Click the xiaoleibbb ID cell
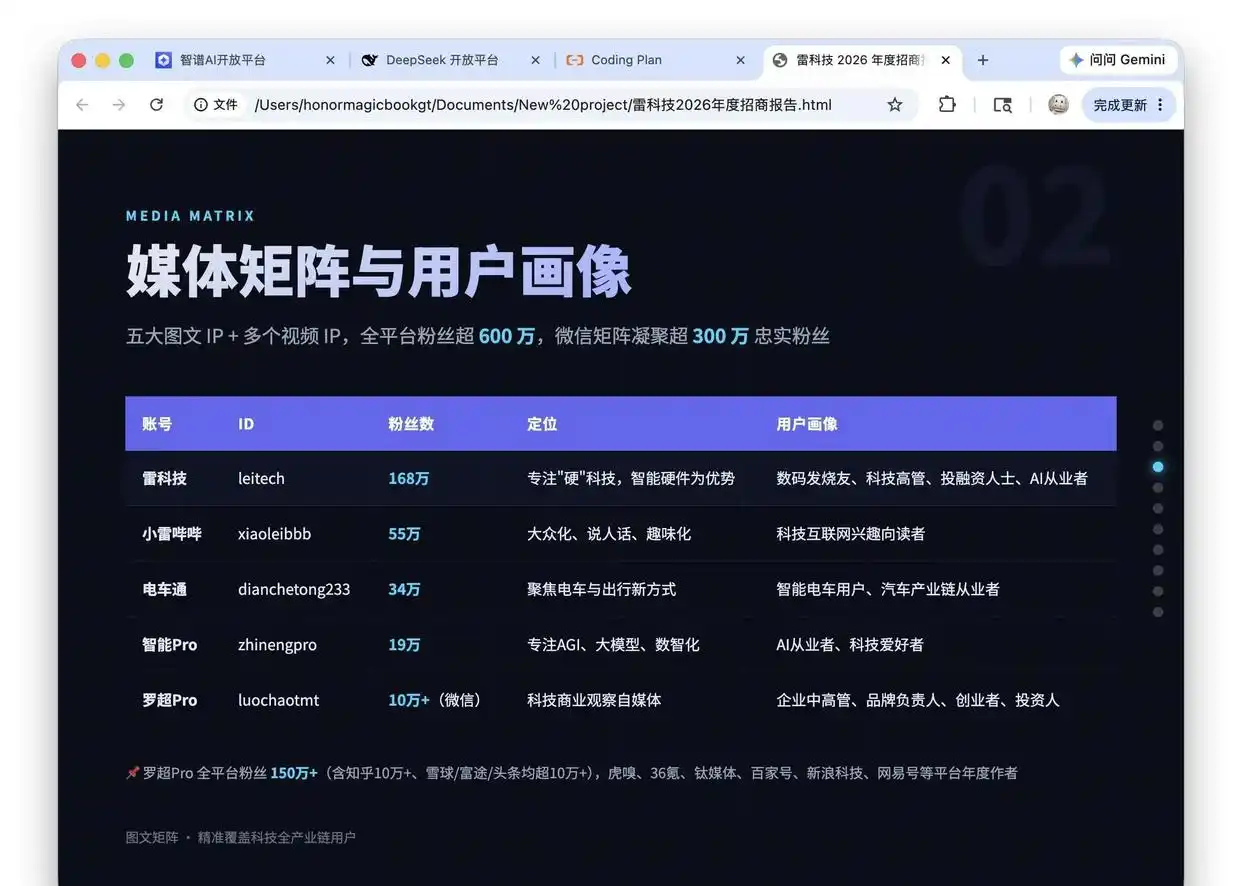The image size is (1242, 886). pyautogui.click(x=274, y=534)
